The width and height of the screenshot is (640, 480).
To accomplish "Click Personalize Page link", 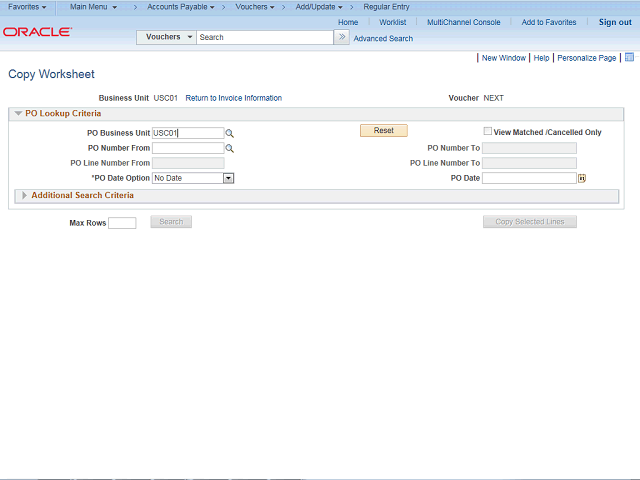I will (587, 58).
